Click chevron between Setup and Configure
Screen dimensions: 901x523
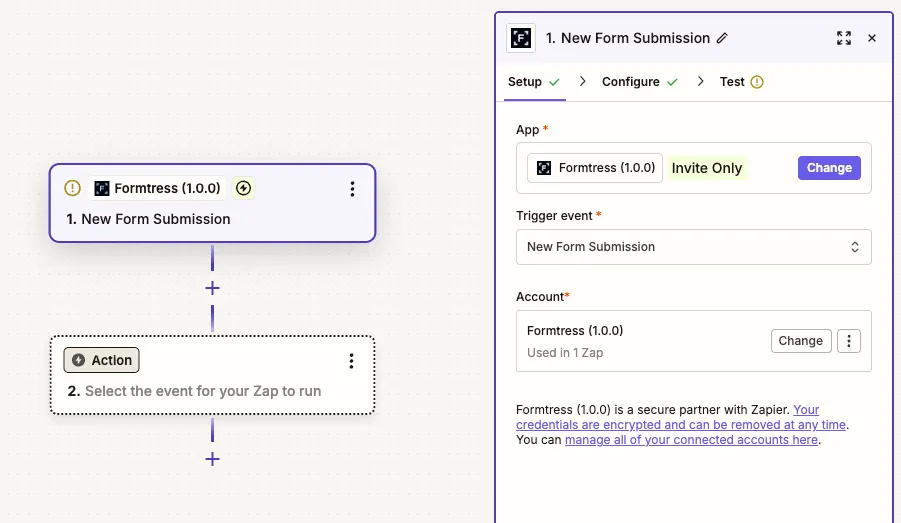[583, 82]
